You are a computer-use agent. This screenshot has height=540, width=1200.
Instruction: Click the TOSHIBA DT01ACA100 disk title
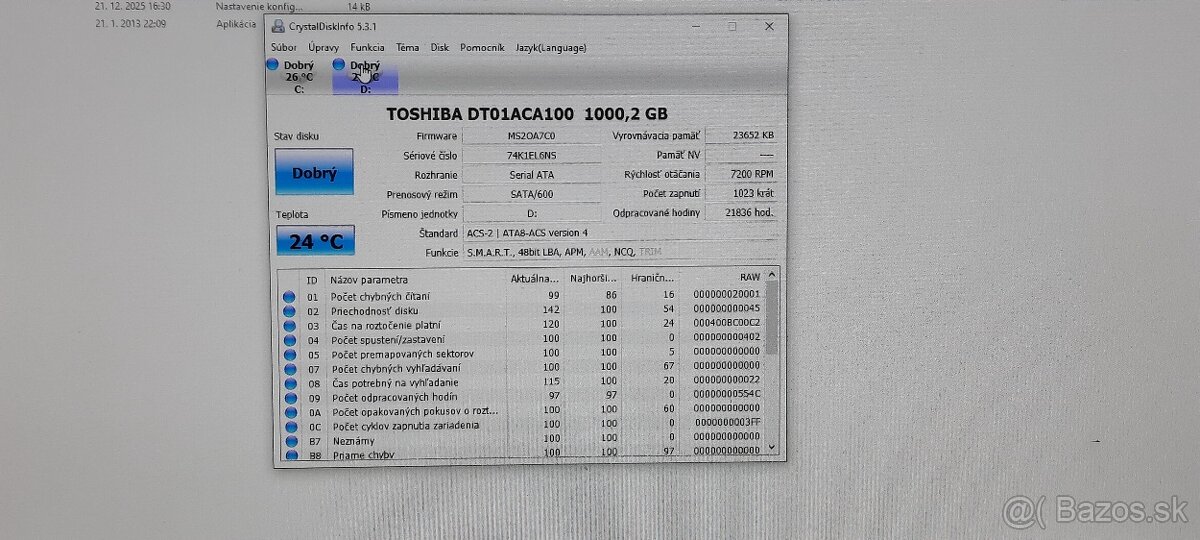coord(527,114)
